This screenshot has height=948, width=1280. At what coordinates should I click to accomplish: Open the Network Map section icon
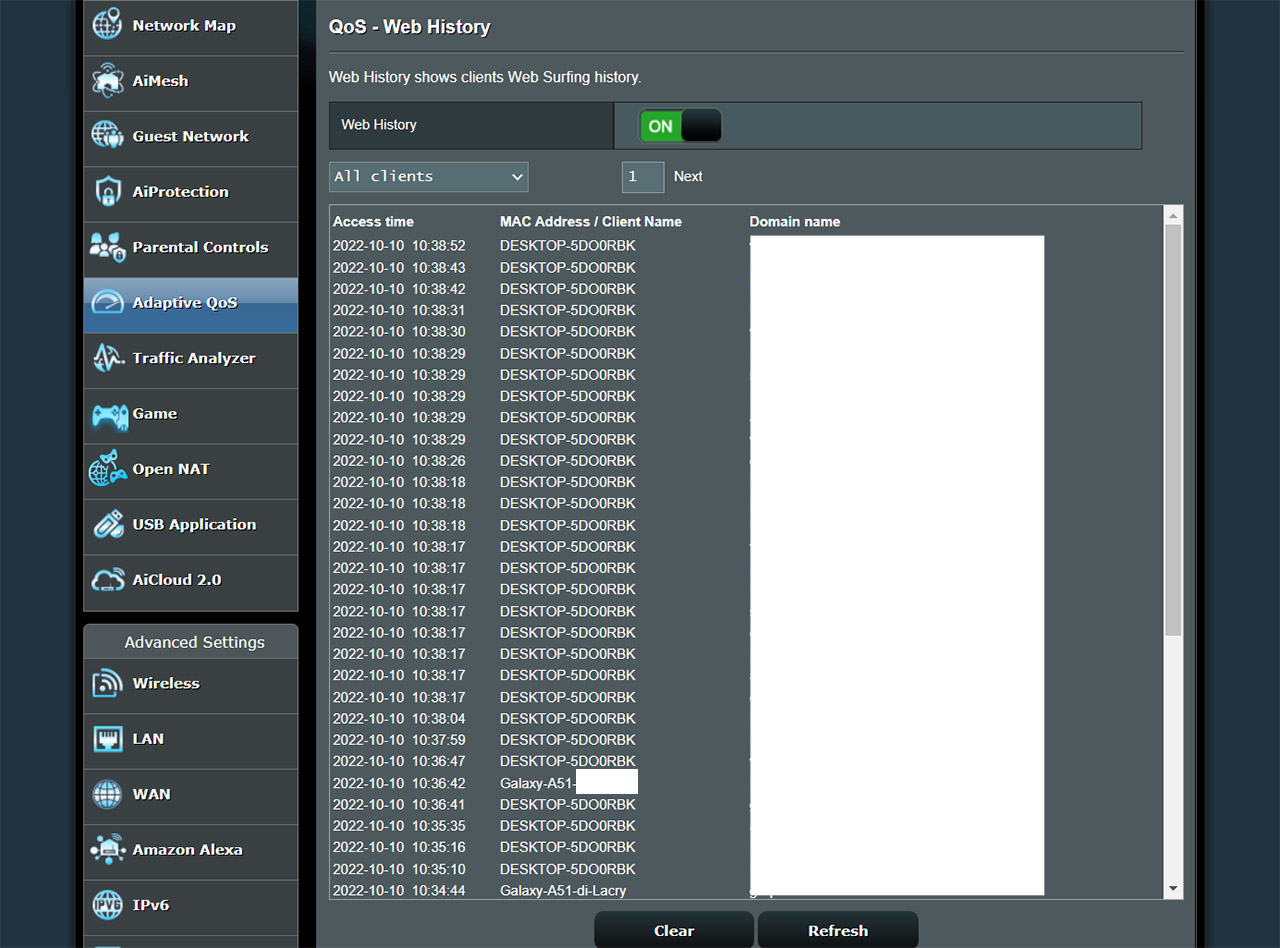[107, 24]
